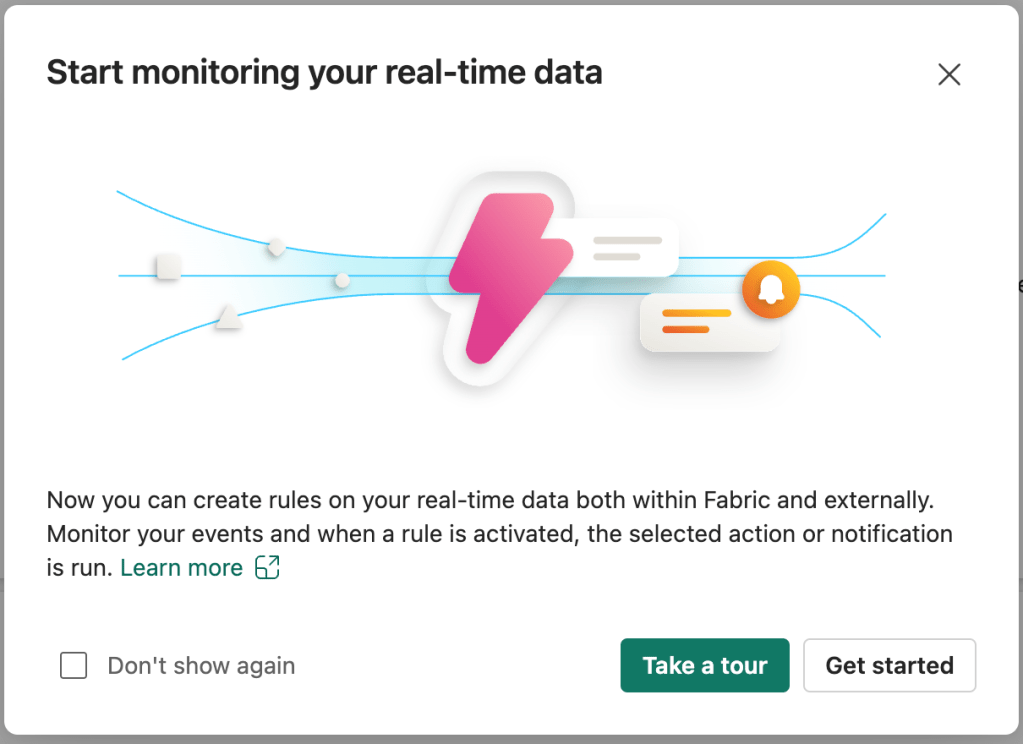
Task: Click the "Start monitoring your real-time data" heading
Action: pyautogui.click(x=324, y=72)
